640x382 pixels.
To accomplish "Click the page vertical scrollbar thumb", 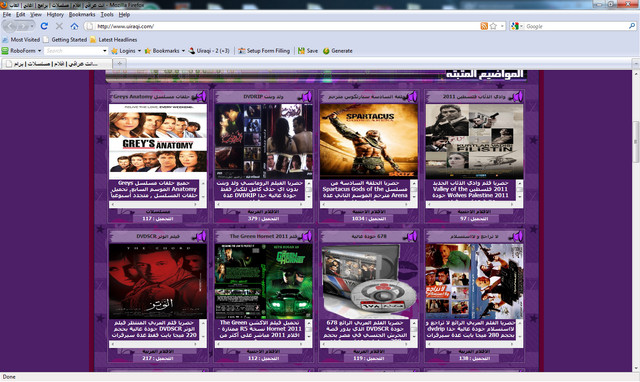I will (636, 142).
